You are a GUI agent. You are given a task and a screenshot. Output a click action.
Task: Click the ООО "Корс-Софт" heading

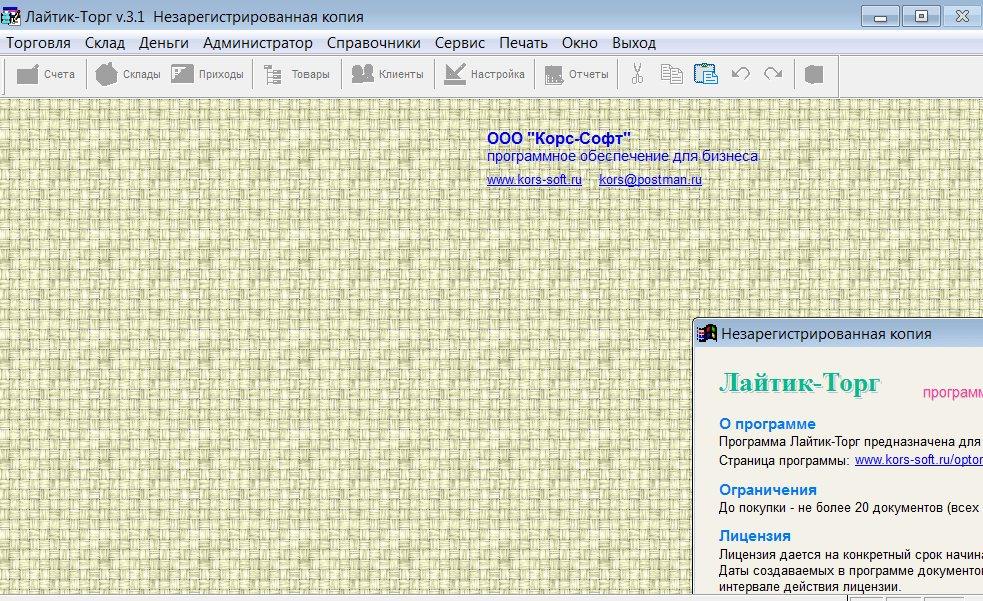pos(559,138)
